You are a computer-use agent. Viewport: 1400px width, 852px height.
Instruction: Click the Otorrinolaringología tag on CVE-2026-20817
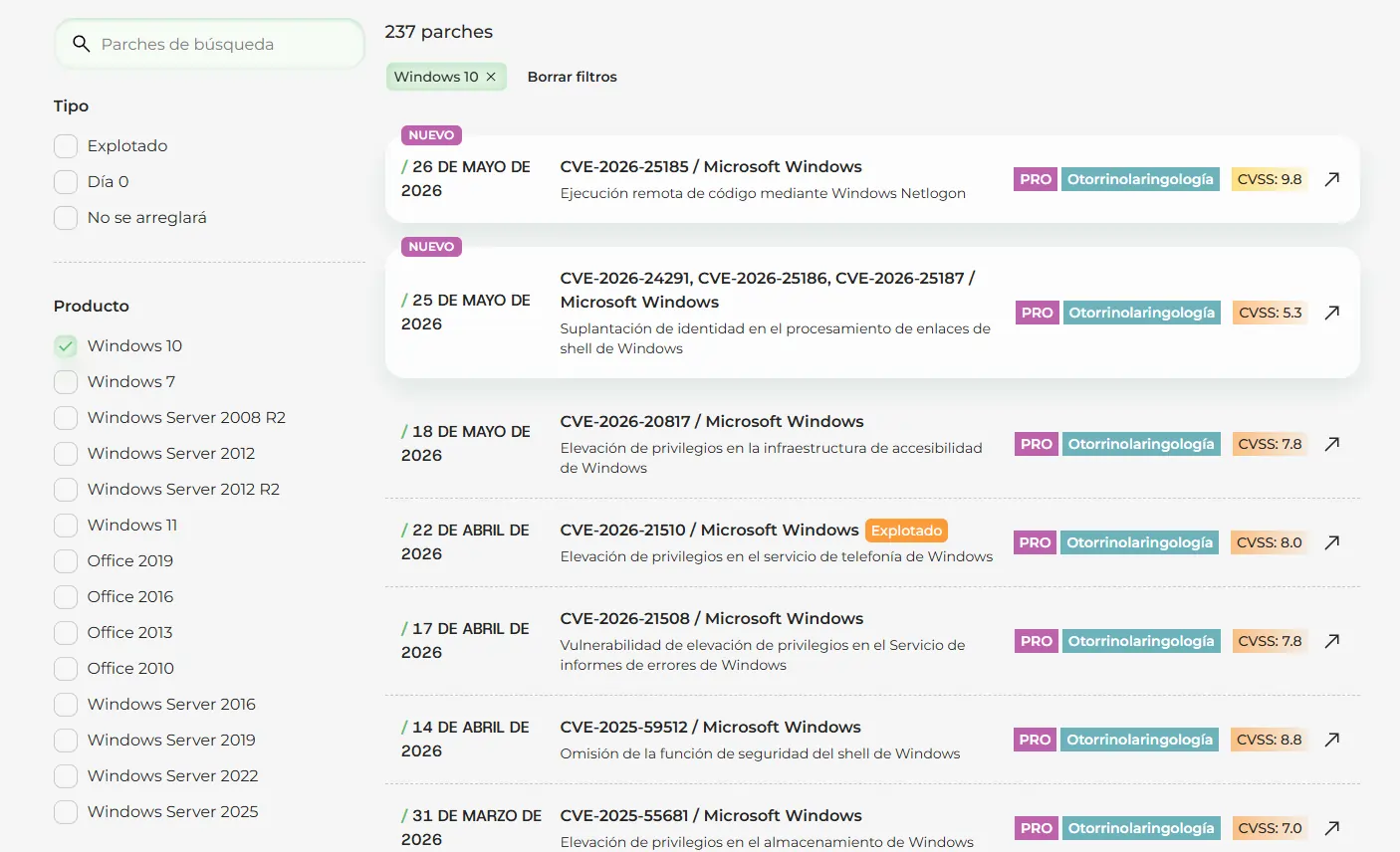(x=1141, y=444)
